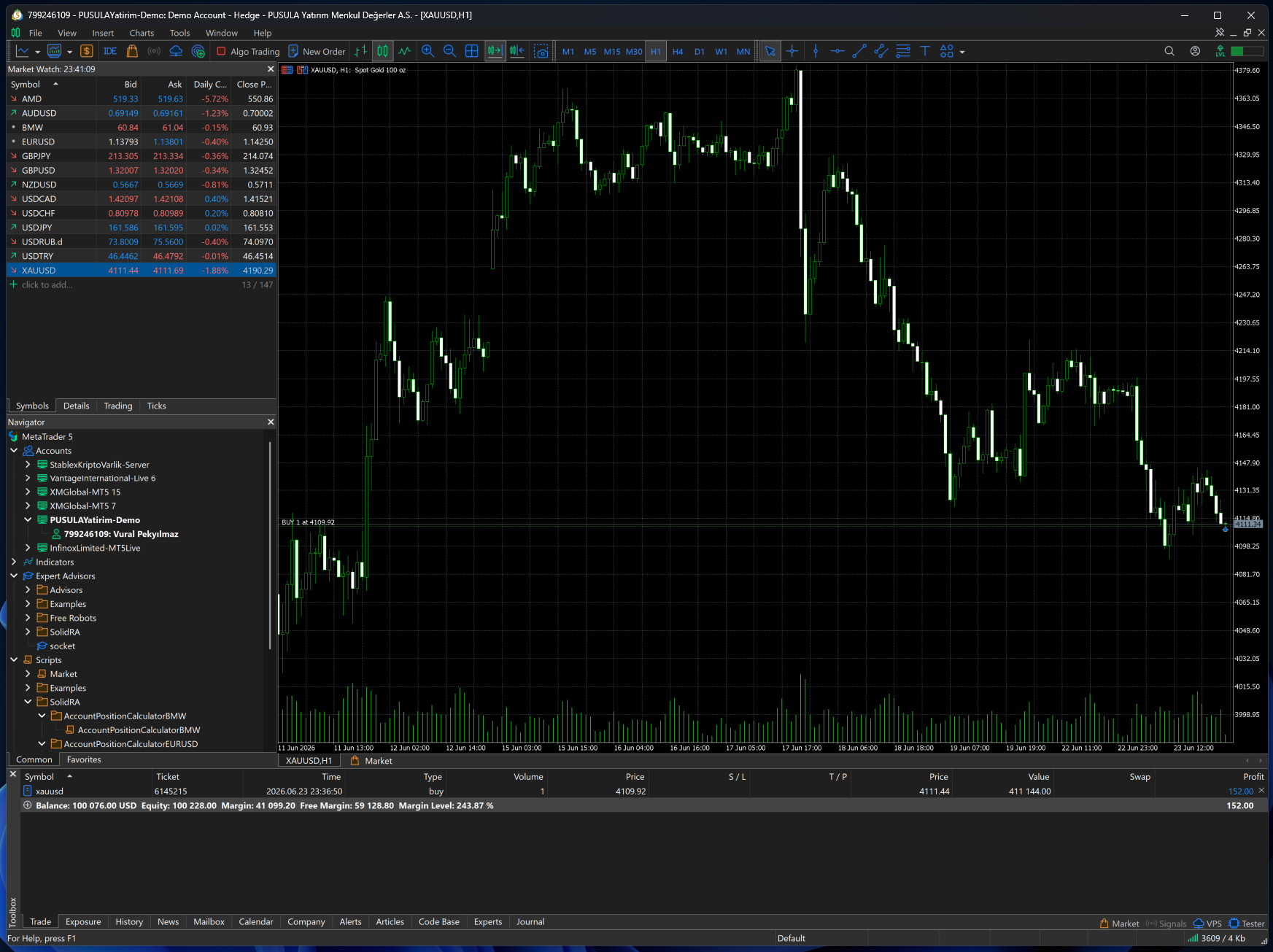This screenshot has height=952, width=1273.
Task: Click the Market shopping bag toolbar icon
Action: pos(132,51)
